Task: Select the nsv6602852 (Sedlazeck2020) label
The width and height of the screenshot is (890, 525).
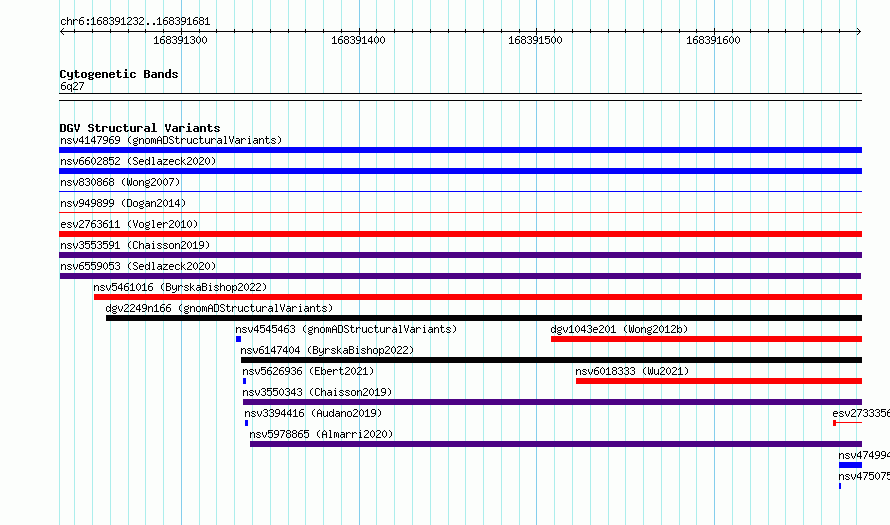Action: [138, 161]
